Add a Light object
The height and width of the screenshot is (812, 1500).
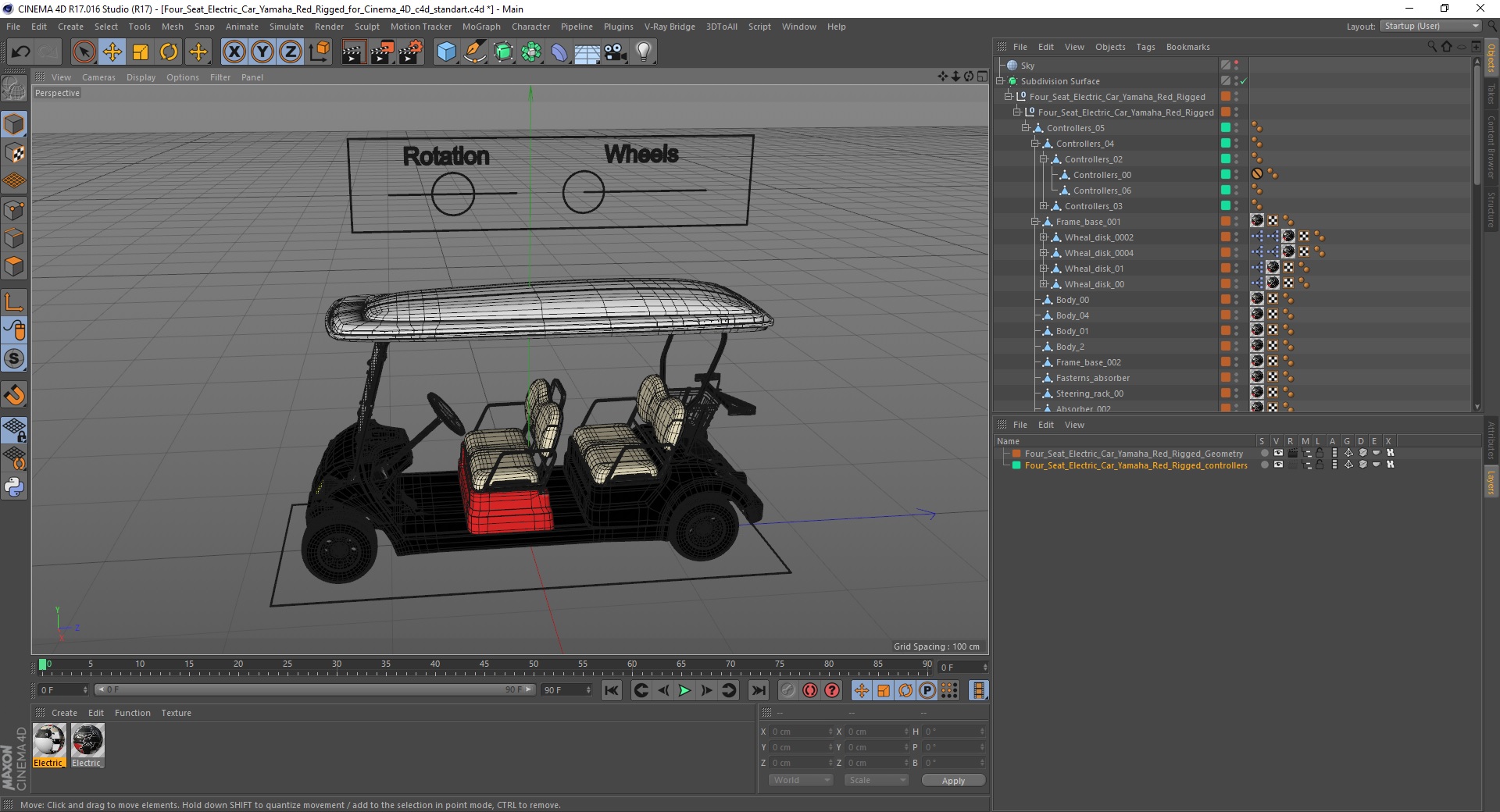(x=643, y=52)
